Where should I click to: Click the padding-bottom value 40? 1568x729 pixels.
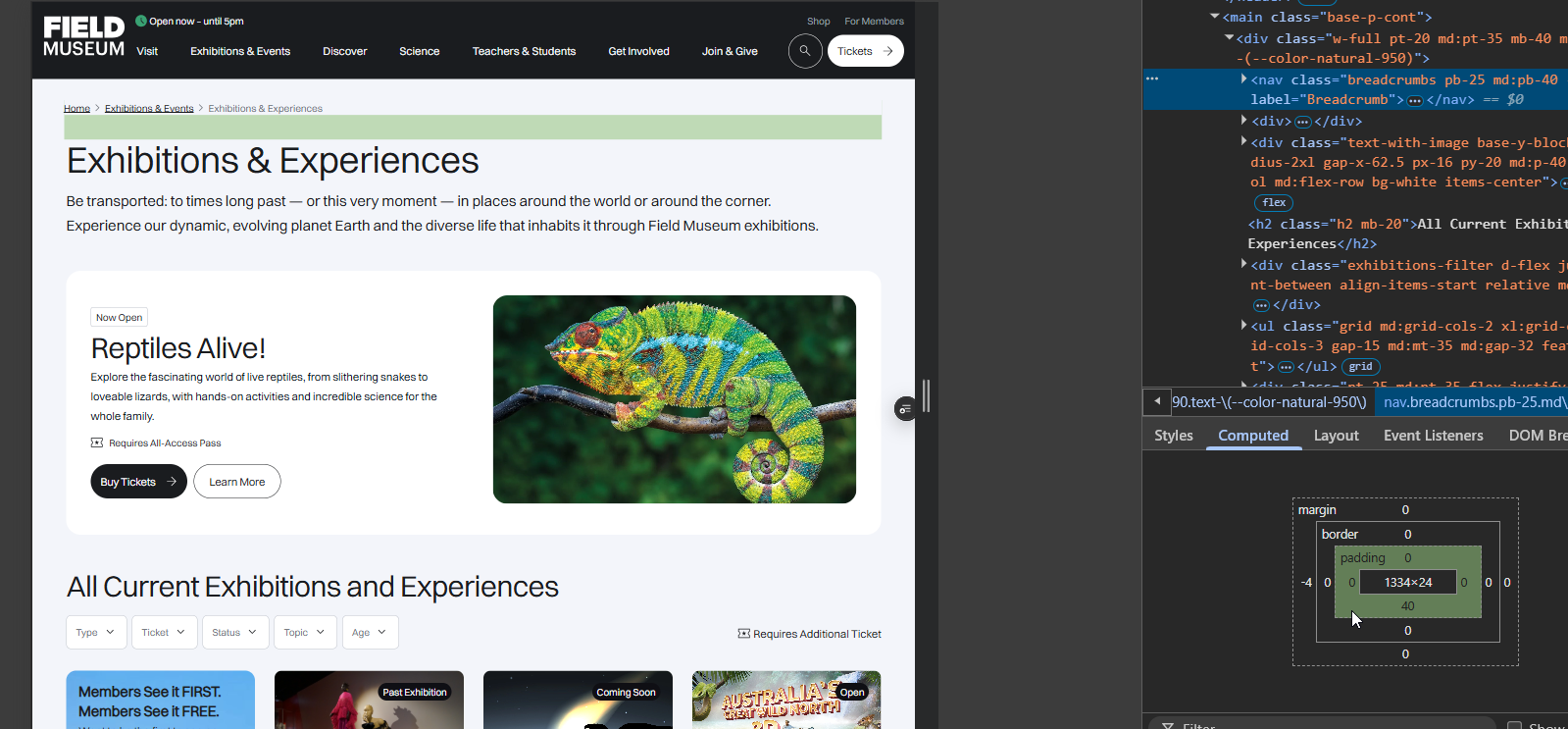coord(1408,606)
